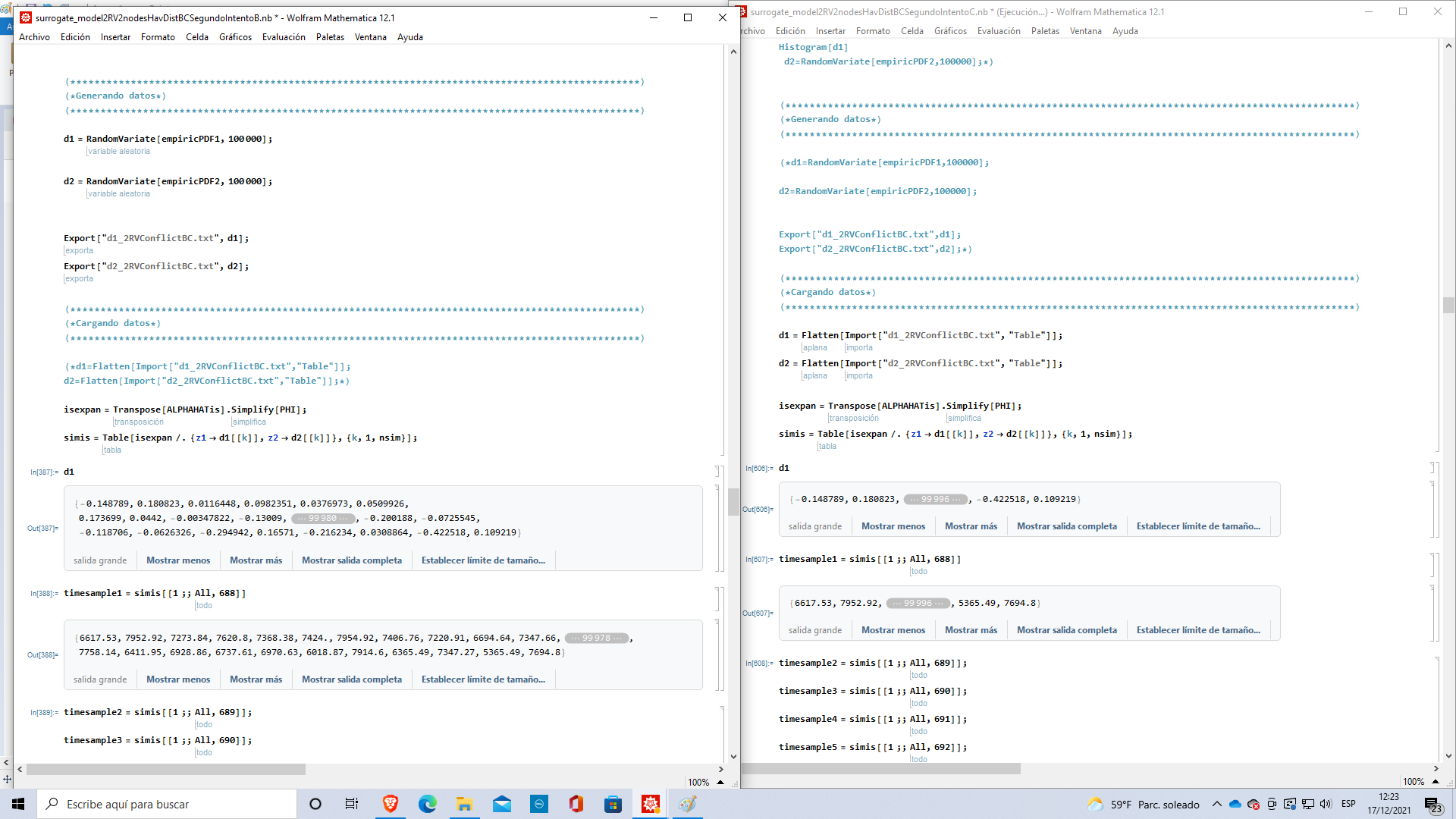This screenshot has height=819, width=1456.
Task: Open the network status tray icon
Action: tap(1308, 804)
